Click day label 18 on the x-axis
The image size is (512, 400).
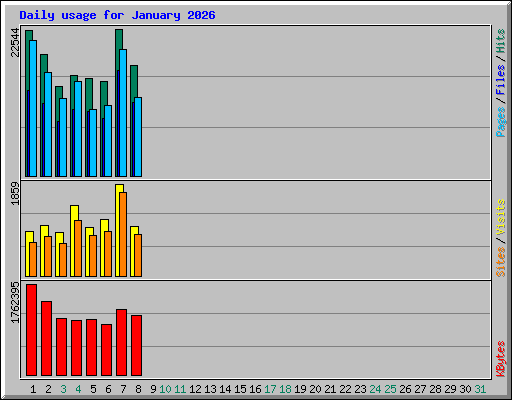(285, 389)
